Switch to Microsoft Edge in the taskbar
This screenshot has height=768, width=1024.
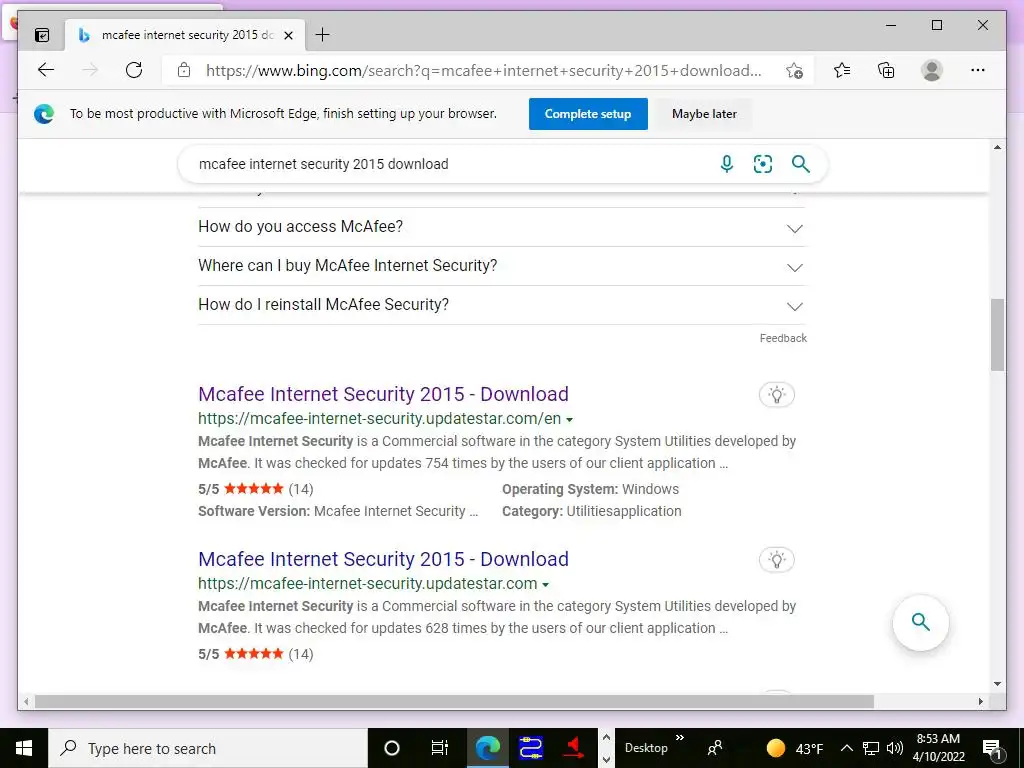pyautogui.click(x=487, y=748)
